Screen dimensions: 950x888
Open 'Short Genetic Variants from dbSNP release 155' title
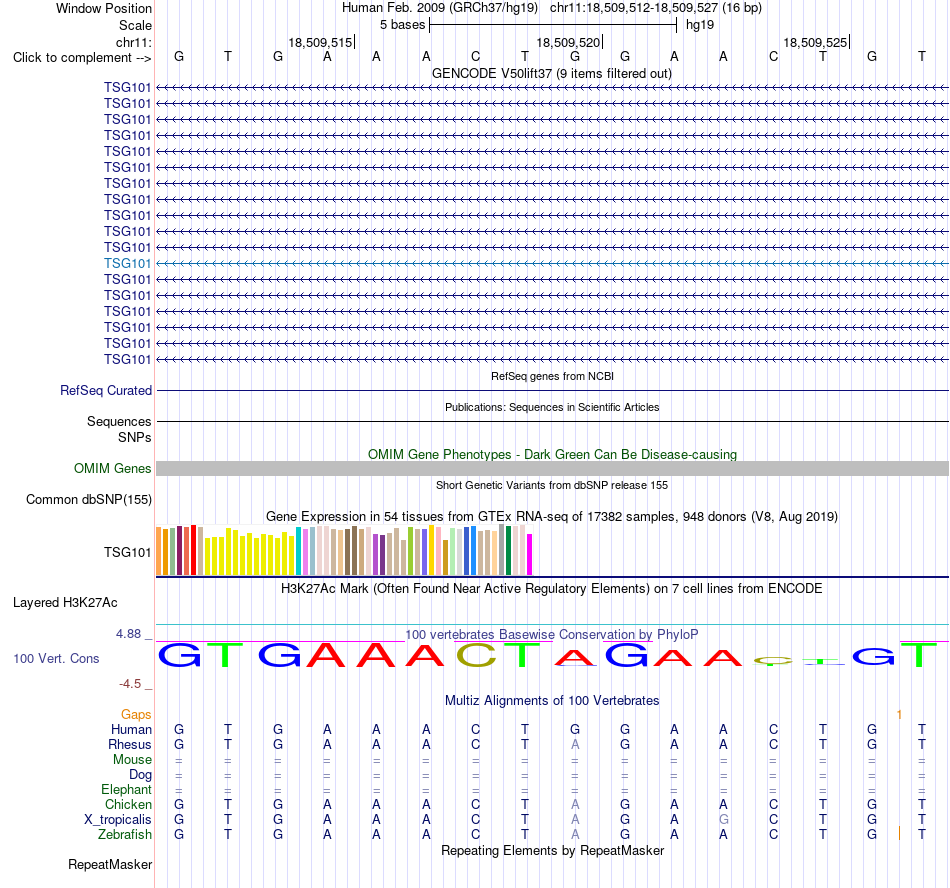tap(552, 485)
